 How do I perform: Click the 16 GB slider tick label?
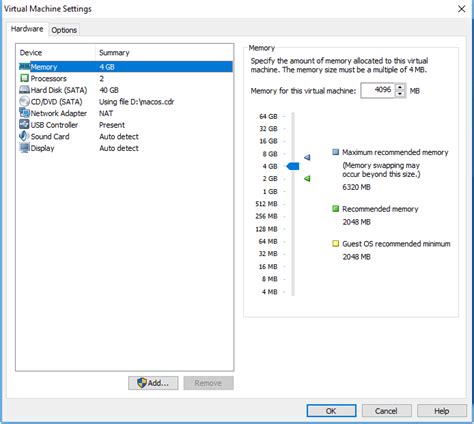click(268, 141)
